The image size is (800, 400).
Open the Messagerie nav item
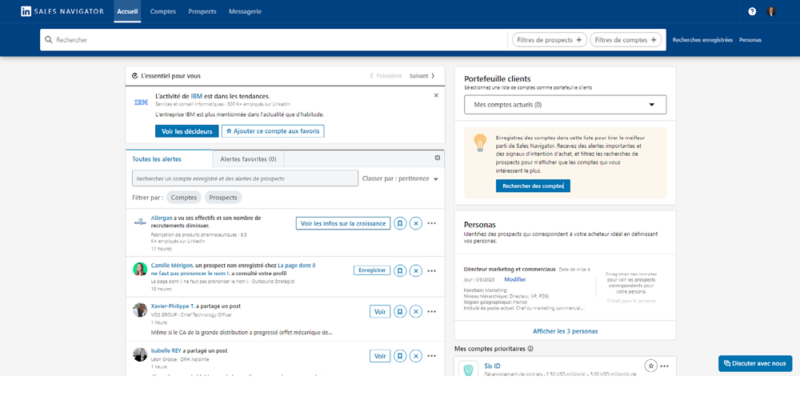(245, 11)
